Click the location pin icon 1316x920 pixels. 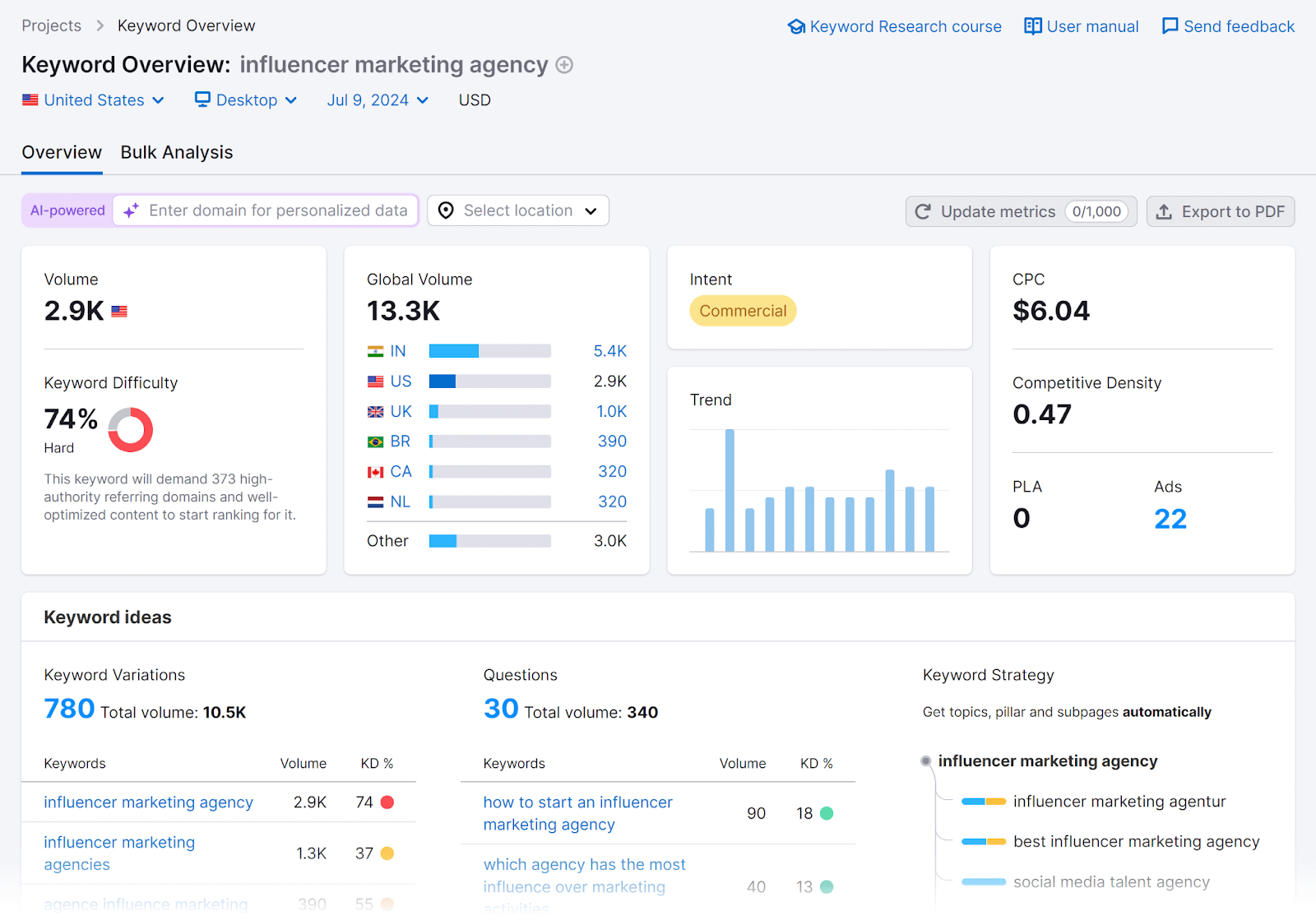pos(446,210)
